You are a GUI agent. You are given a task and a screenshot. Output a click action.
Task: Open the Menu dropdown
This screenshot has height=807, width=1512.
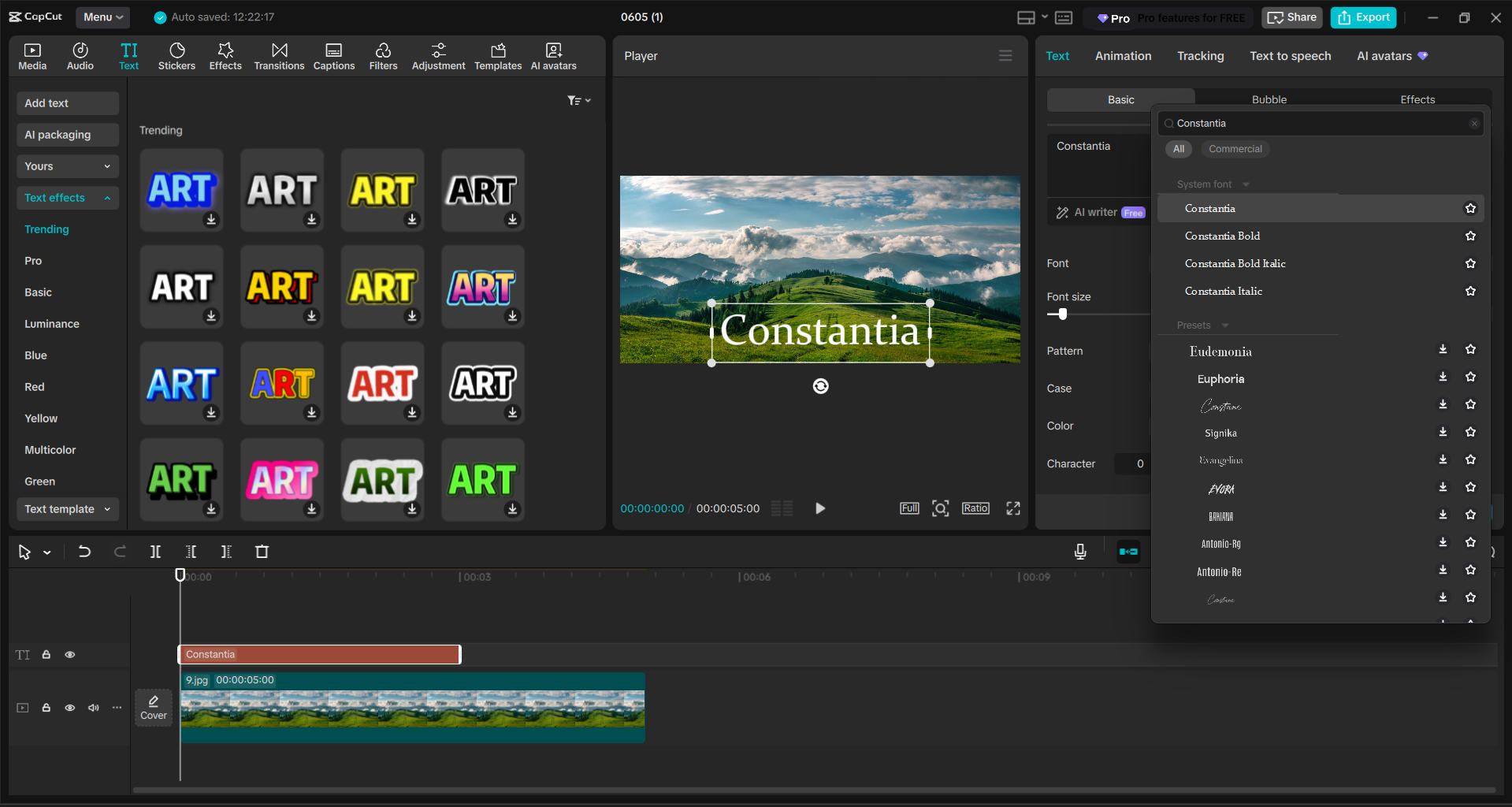(x=102, y=17)
